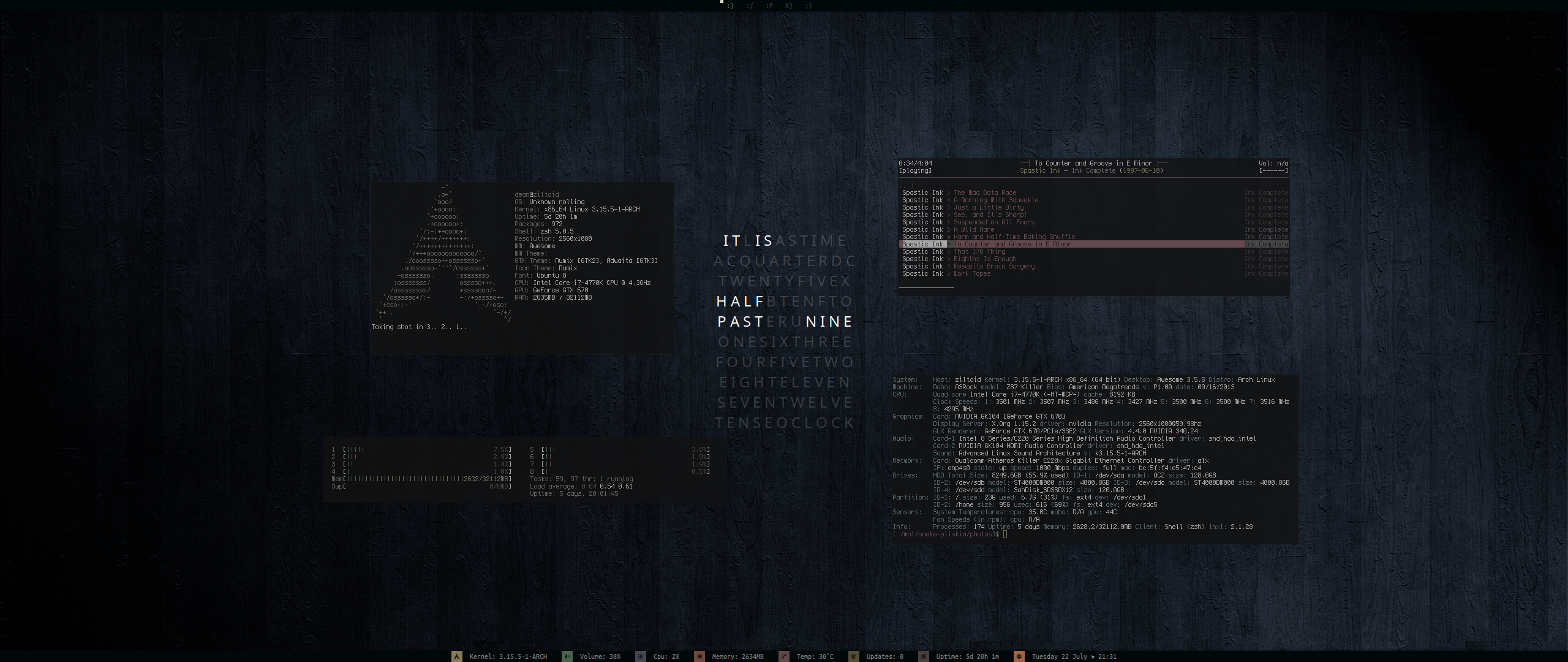Click the CPU chip icon in bottom bar
The width and height of the screenshot is (1568, 662).
[641, 656]
